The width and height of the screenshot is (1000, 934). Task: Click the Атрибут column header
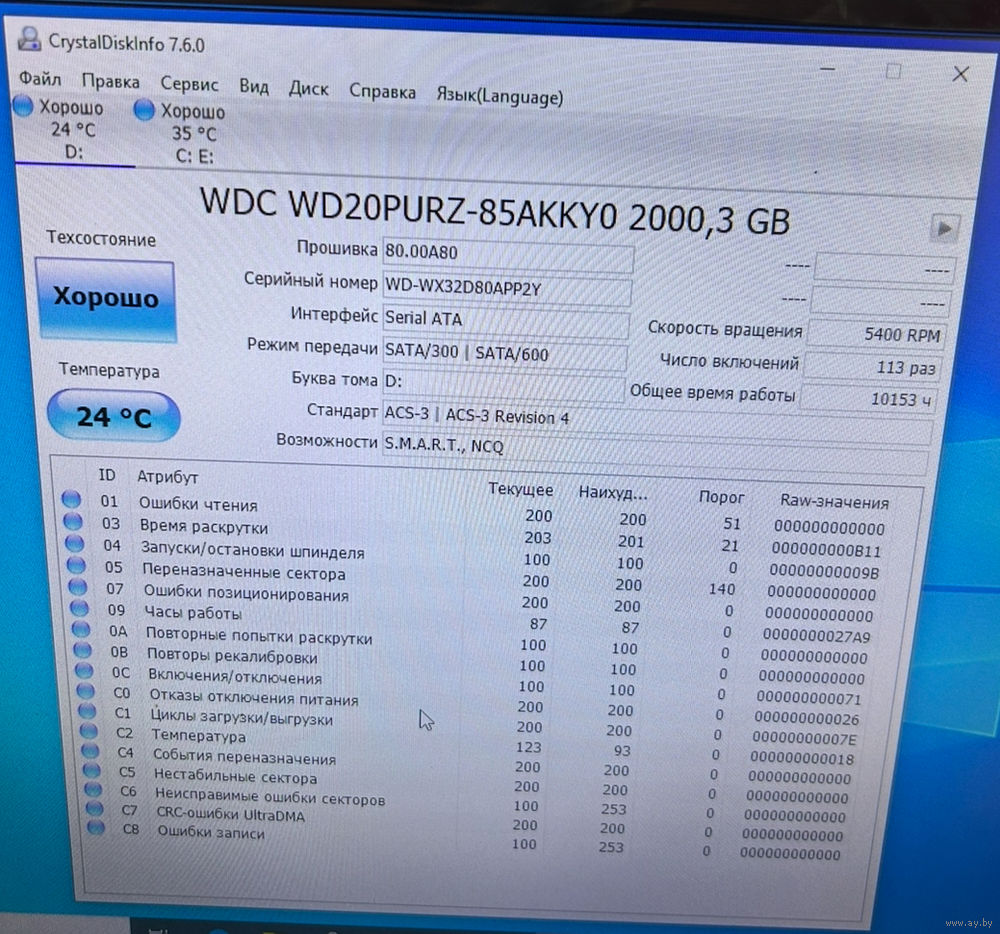click(167, 477)
